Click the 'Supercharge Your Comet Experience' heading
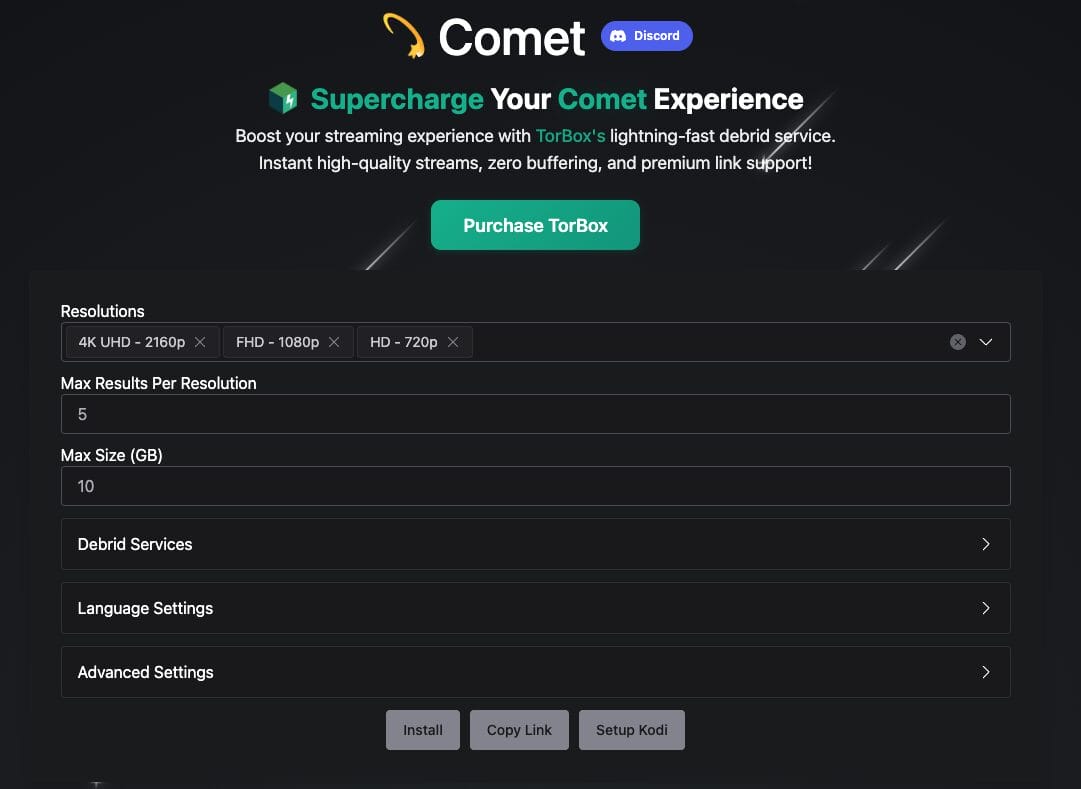 tap(557, 99)
